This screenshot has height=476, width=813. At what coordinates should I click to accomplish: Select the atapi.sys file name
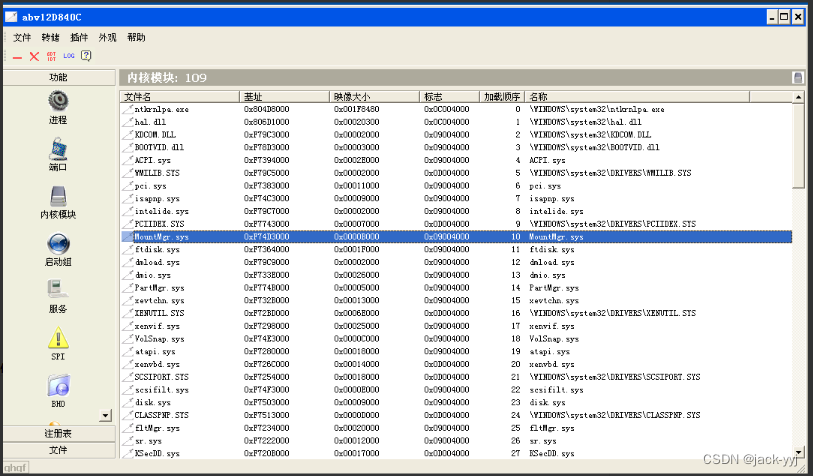coord(155,352)
